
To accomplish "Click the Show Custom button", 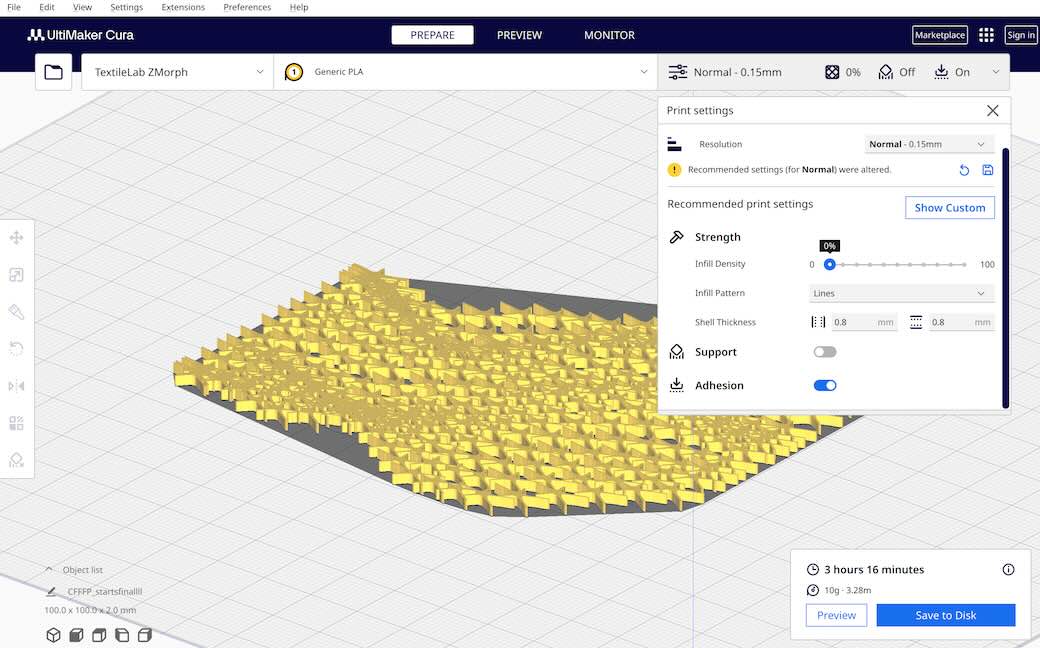I will click(949, 208).
